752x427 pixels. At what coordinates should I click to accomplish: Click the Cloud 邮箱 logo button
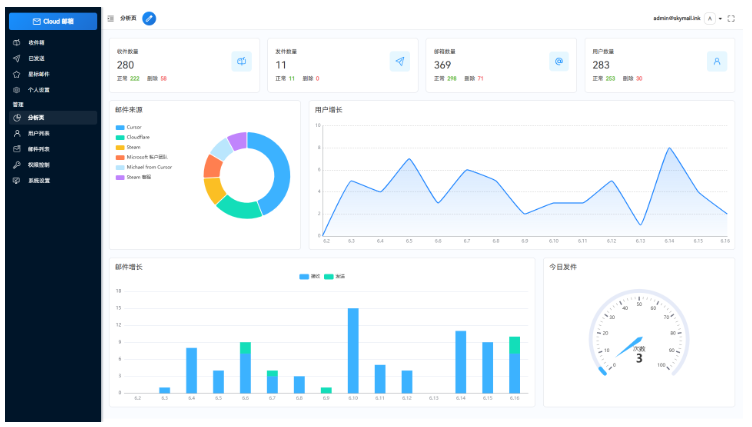[x=53, y=21]
